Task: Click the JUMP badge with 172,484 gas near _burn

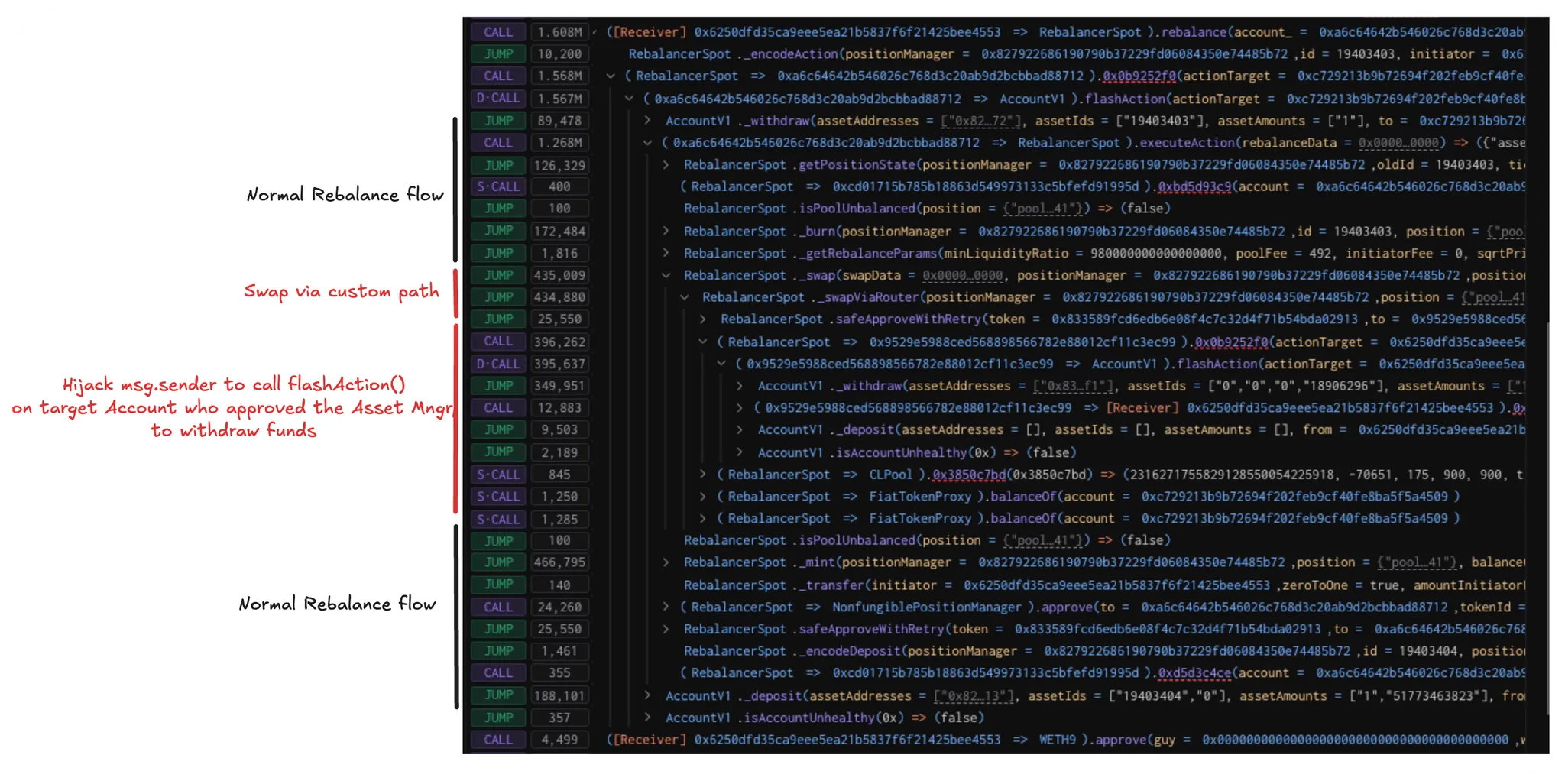Action: 498,231
